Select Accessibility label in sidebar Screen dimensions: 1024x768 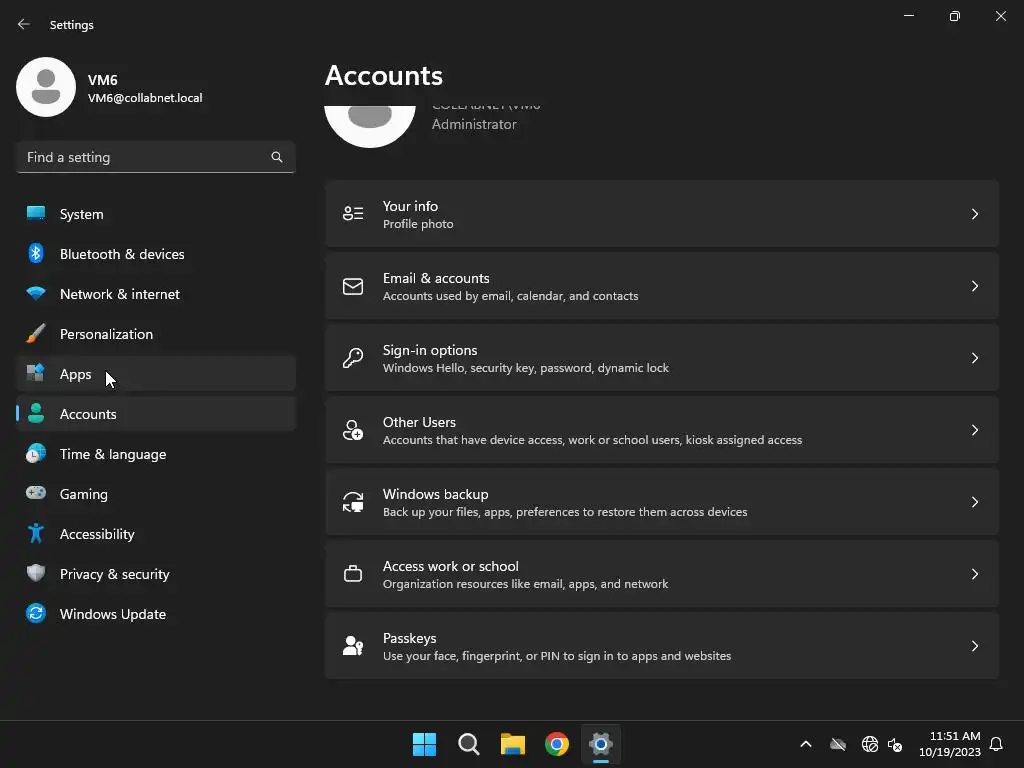pyautogui.click(x=97, y=534)
